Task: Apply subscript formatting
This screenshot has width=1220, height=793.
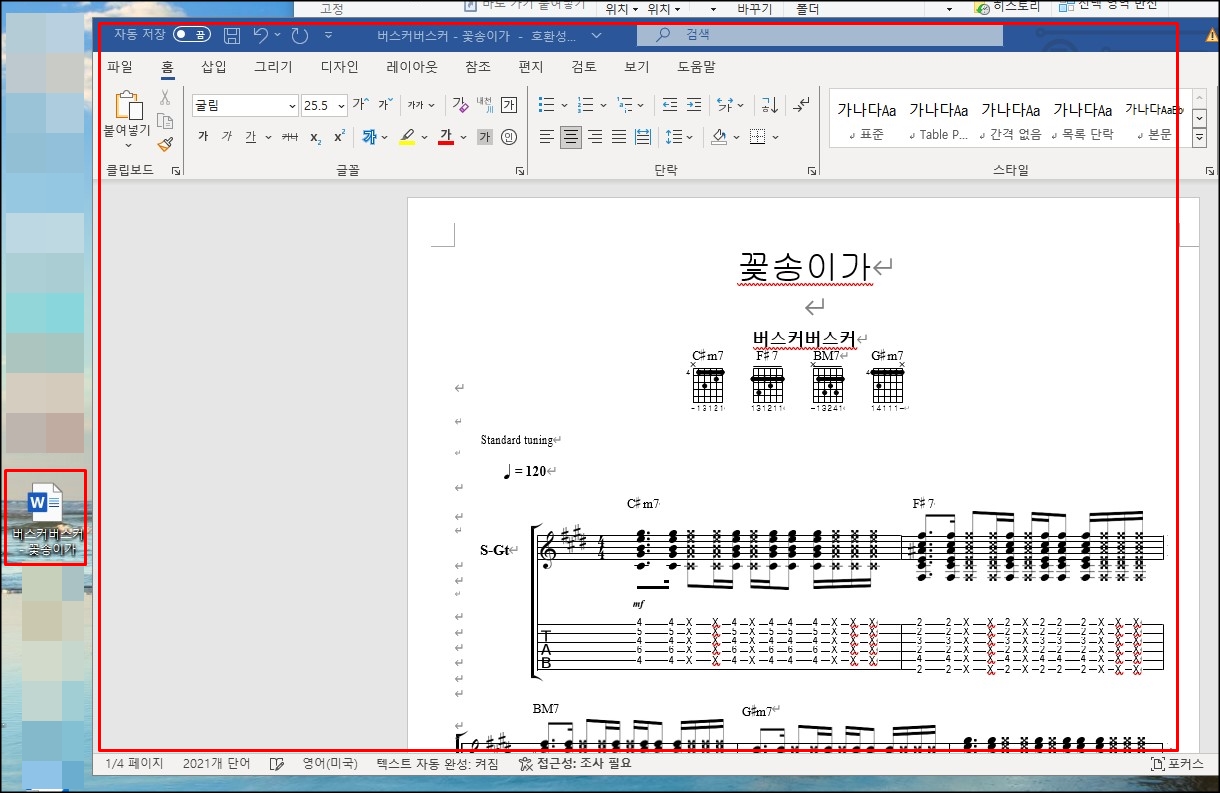Action: coord(315,137)
